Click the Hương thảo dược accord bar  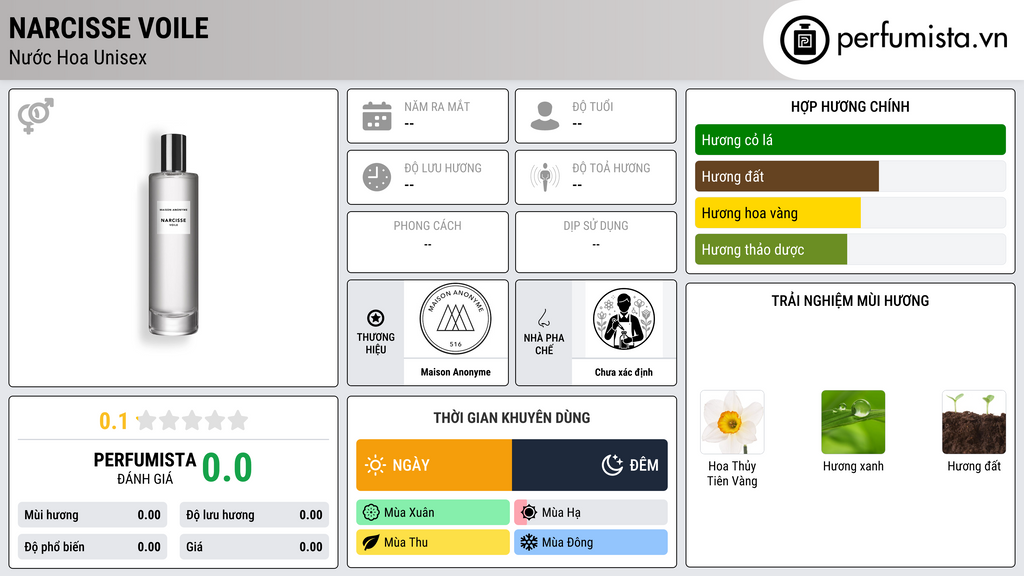point(771,249)
